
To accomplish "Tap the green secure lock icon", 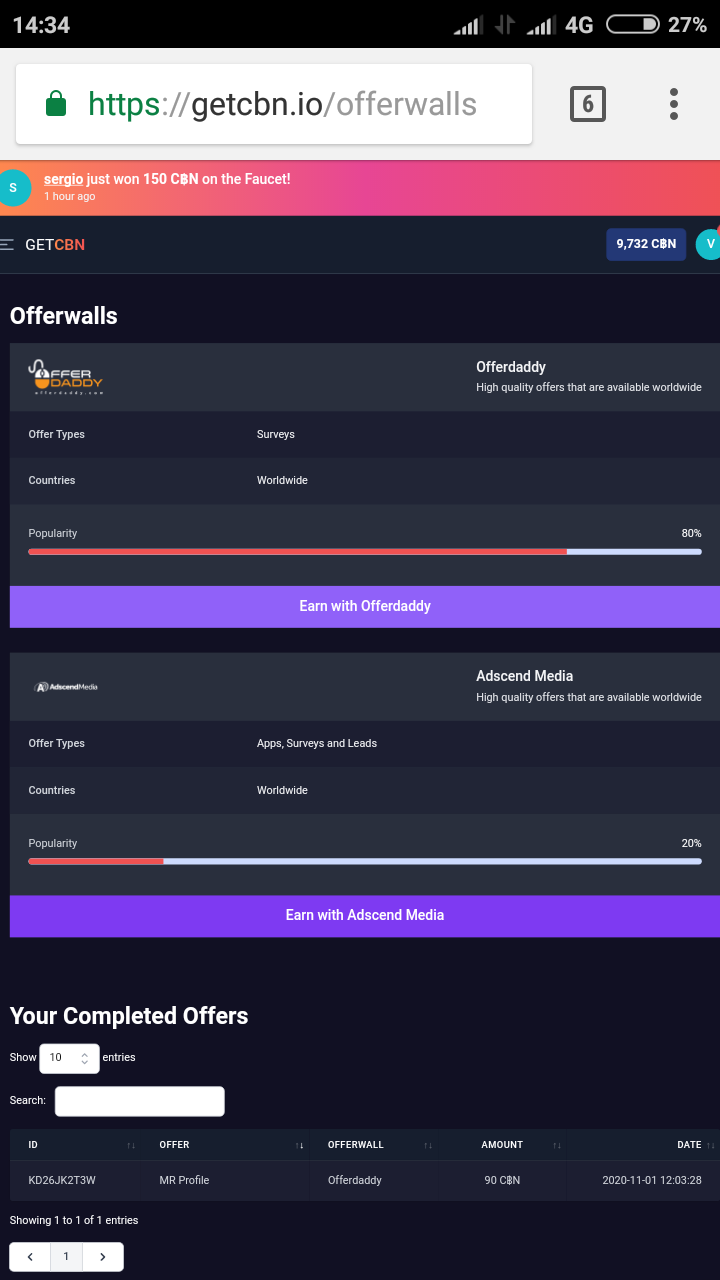I will 57,104.
